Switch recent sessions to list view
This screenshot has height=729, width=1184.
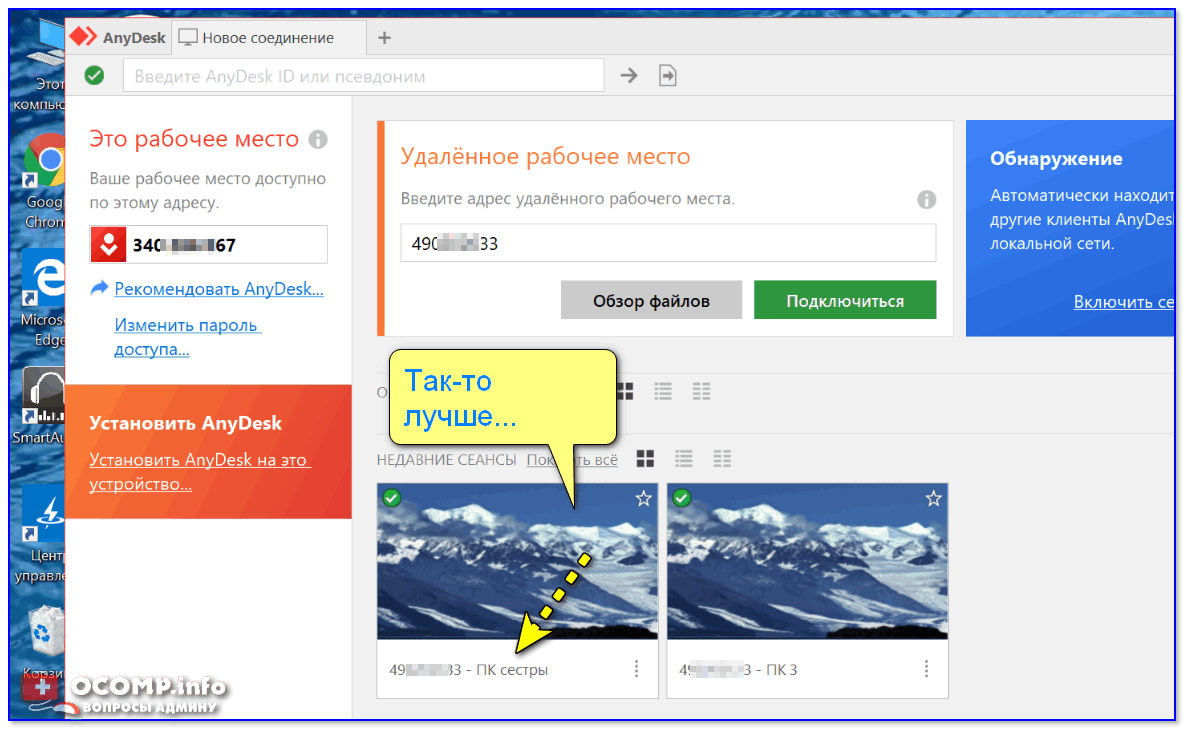(684, 459)
